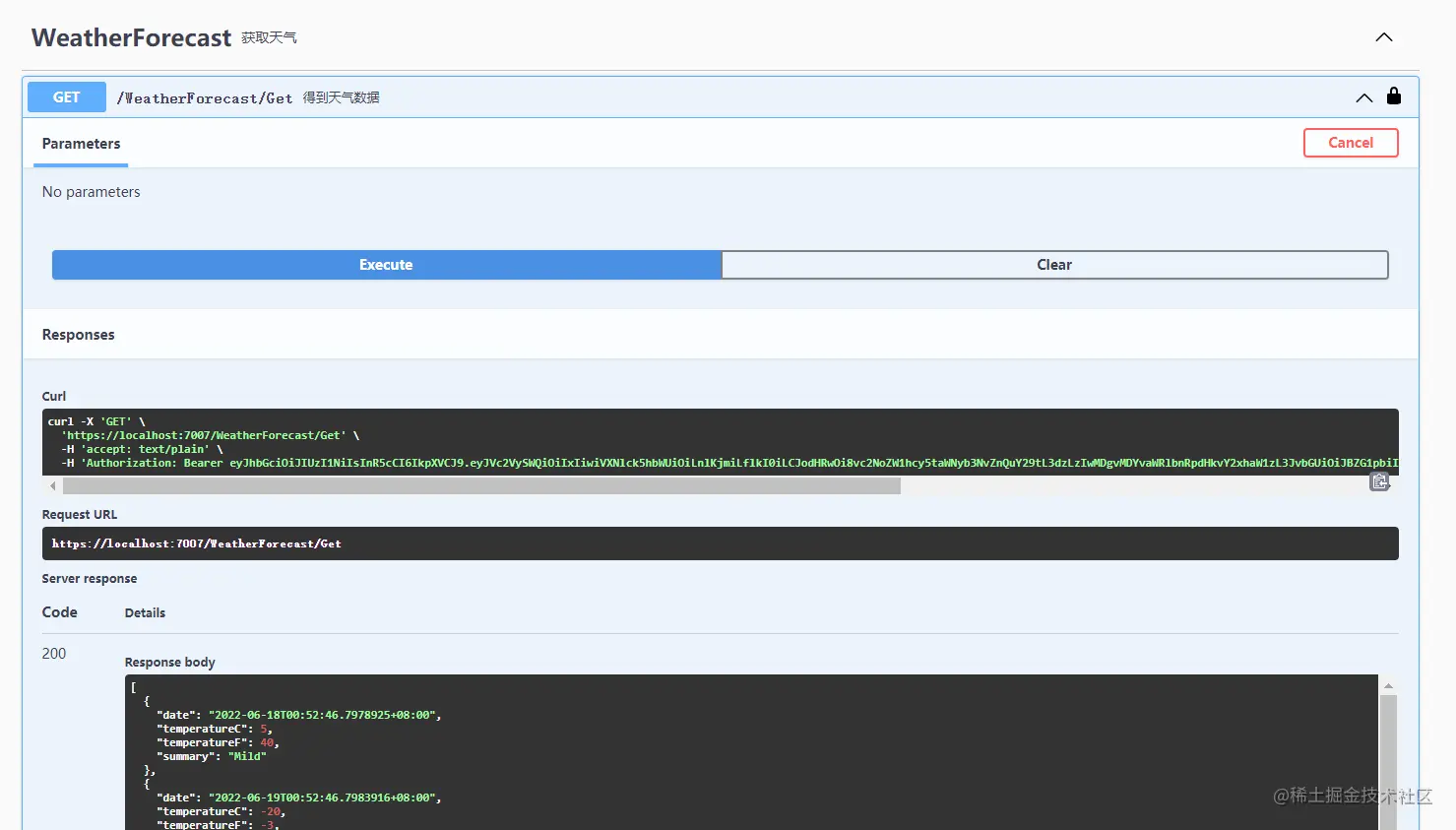This screenshot has width=1456, height=830.
Task: Click the 200 response code
Action: pyautogui.click(x=54, y=654)
